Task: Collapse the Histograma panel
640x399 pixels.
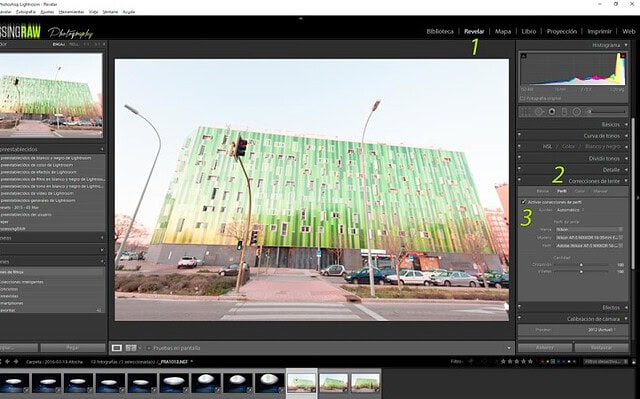Action: pyautogui.click(x=626, y=45)
